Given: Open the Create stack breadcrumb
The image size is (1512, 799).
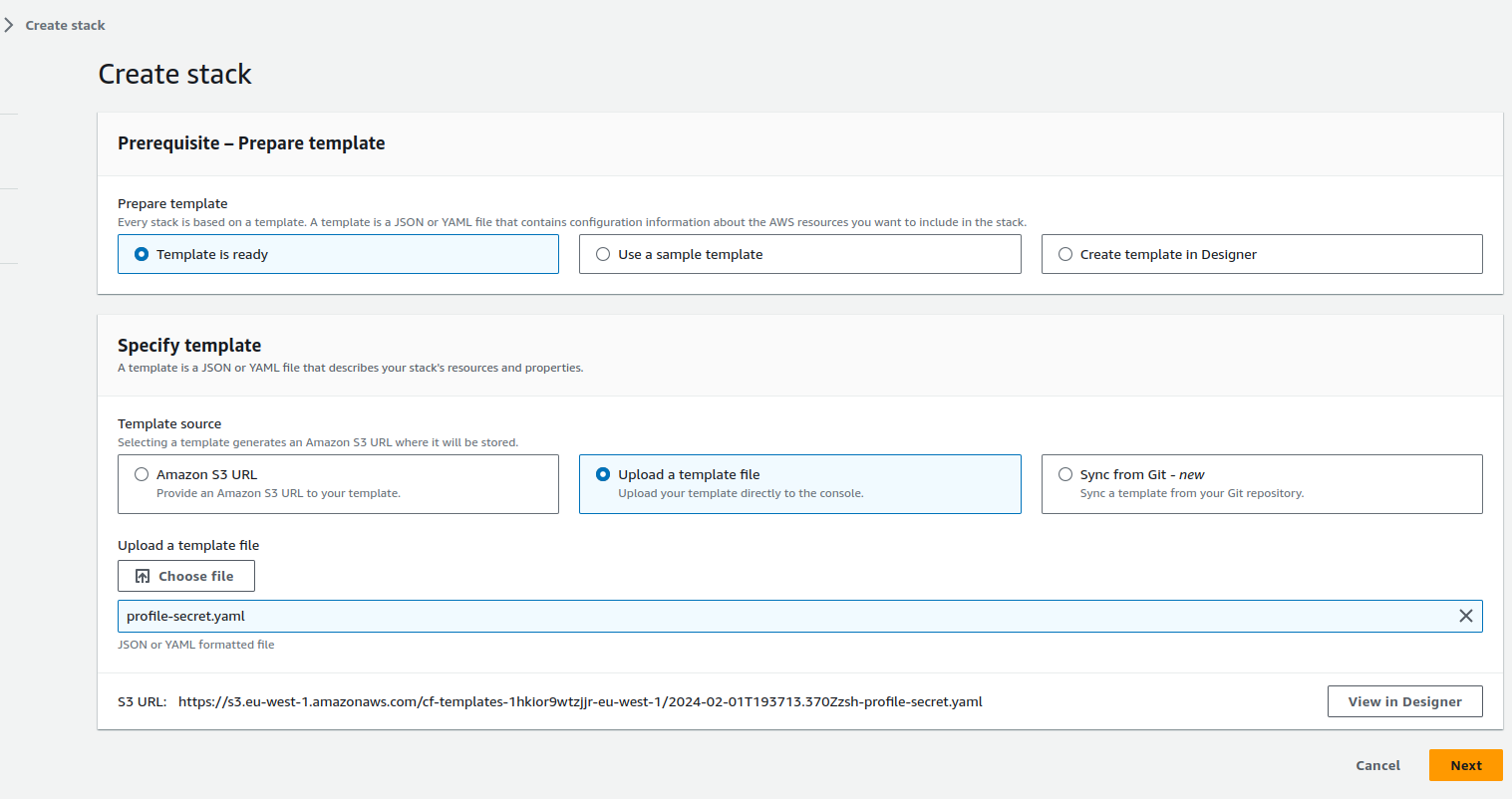Looking at the screenshot, I should 65,25.
